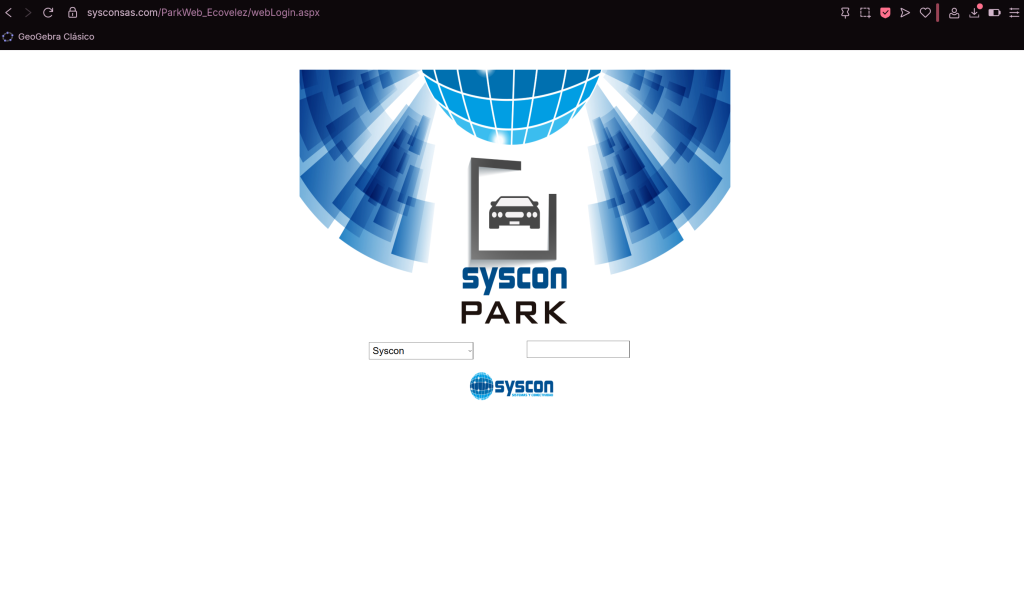Open the browser account profile
Screen dimensions: 1024x597
point(954,12)
